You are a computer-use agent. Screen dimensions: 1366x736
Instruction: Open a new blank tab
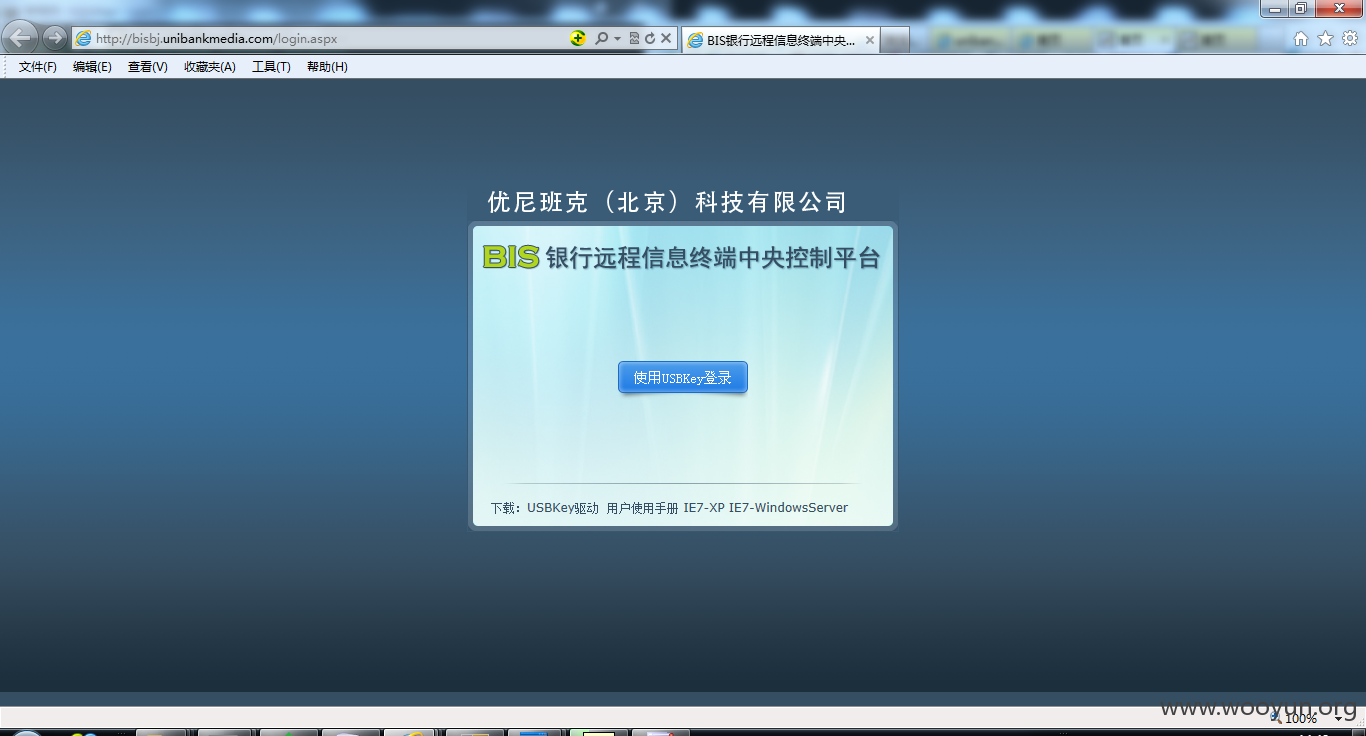pos(895,40)
